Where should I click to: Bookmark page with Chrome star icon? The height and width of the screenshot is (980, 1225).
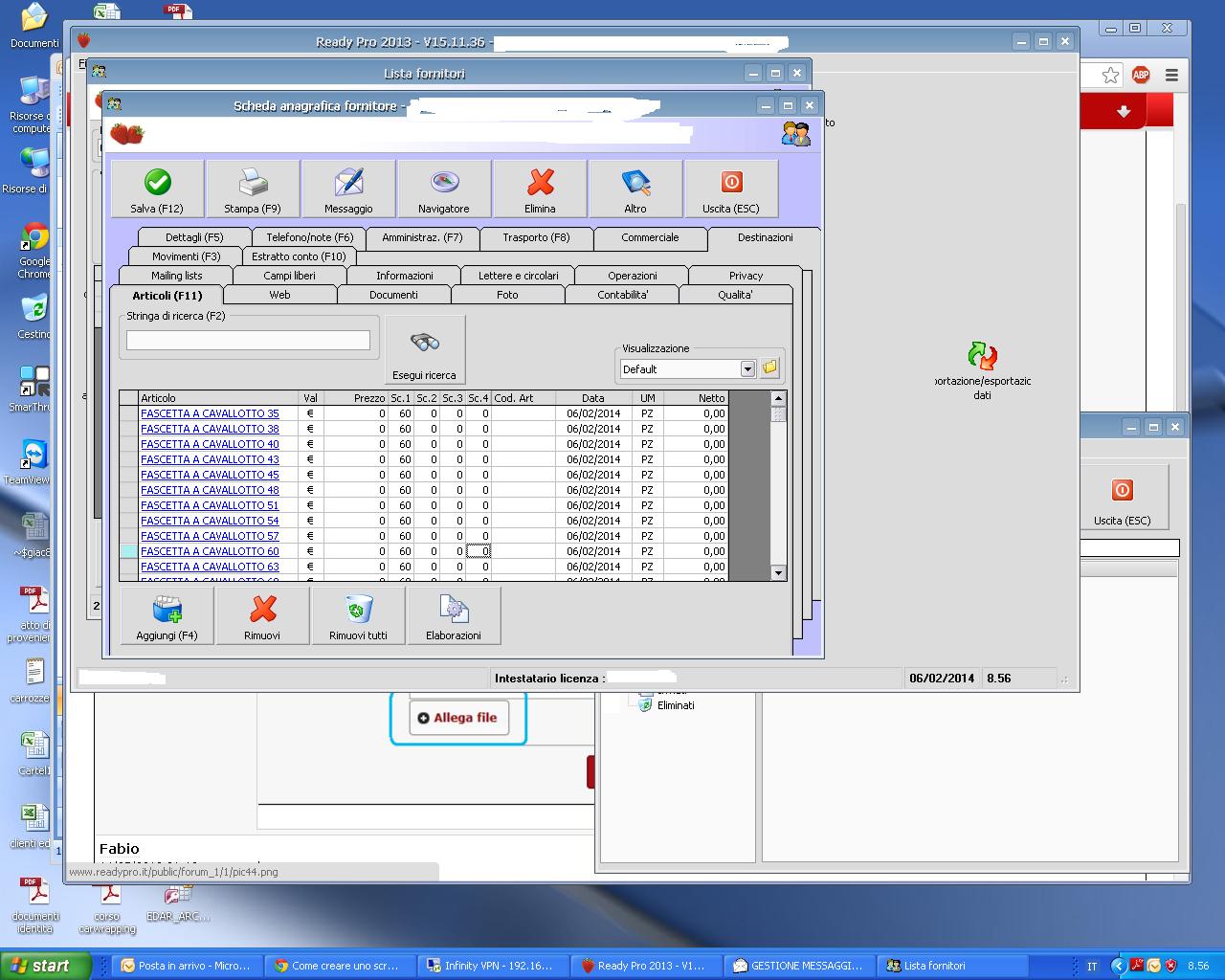pyautogui.click(x=1110, y=75)
